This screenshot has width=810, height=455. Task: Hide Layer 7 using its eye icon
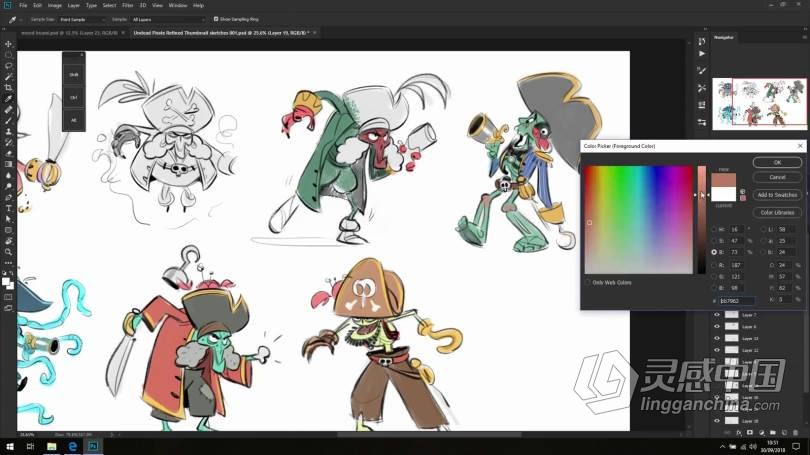(716, 315)
